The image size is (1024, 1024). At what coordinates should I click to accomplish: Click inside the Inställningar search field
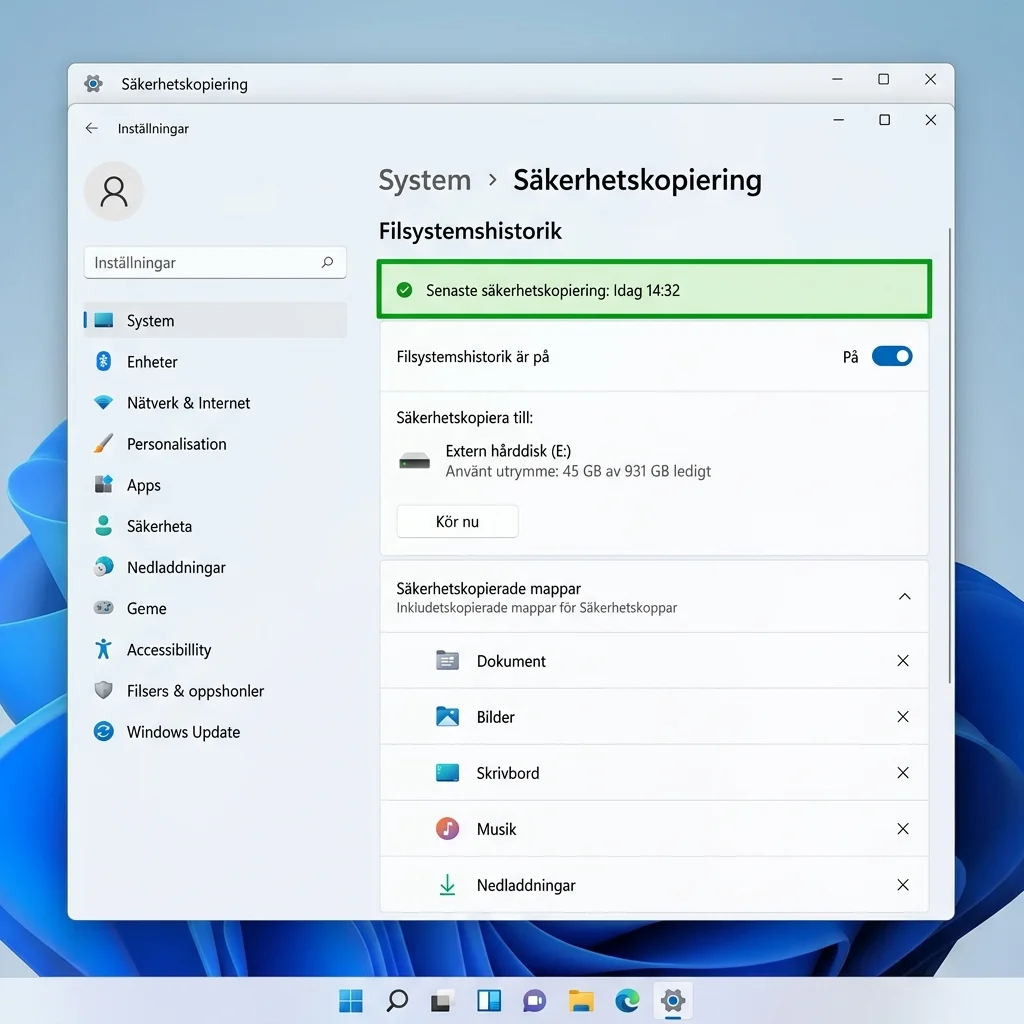215,263
